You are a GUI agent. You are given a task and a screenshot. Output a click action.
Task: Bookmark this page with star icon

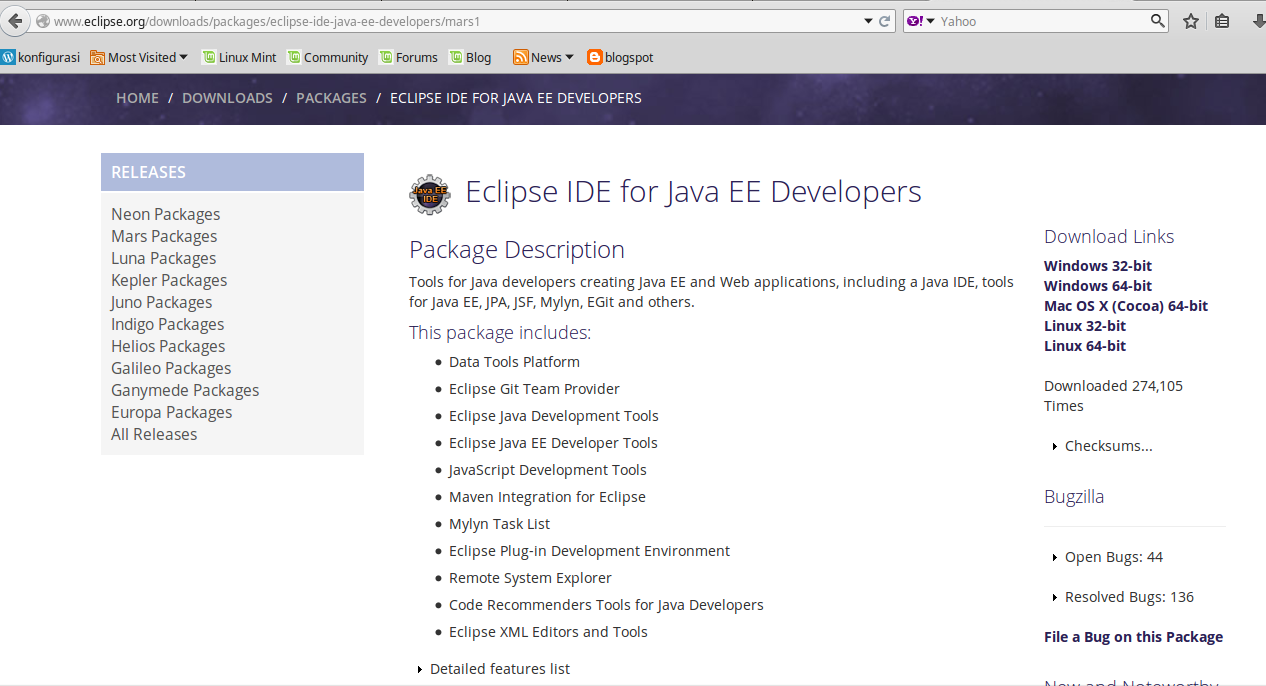coord(1191,21)
